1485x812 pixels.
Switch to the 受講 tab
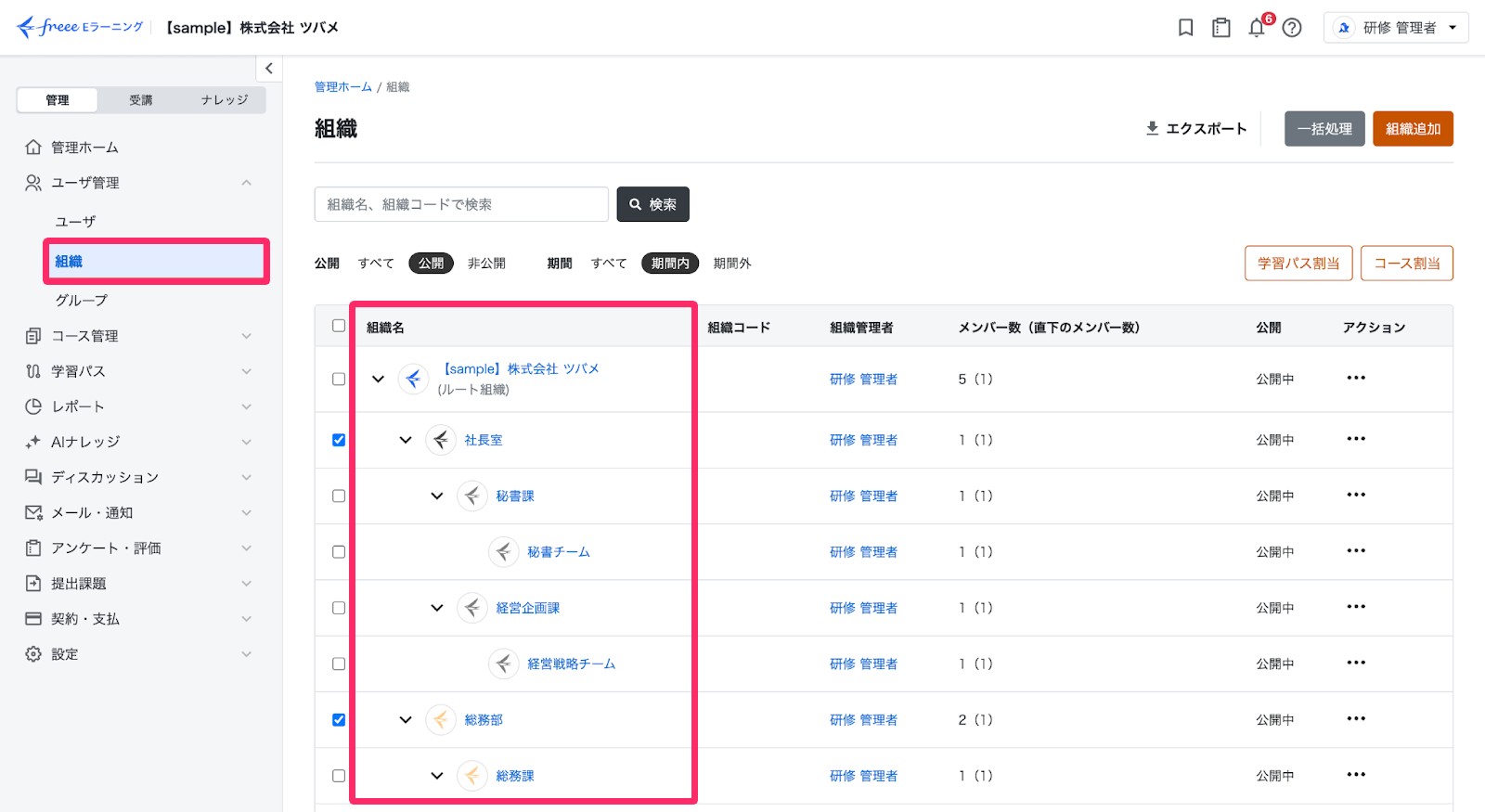click(141, 100)
